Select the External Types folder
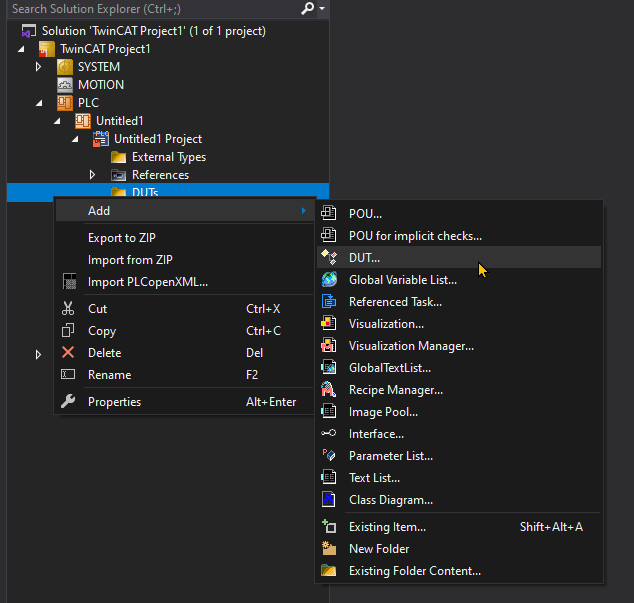Image resolution: width=634 pixels, height=603 pixels. [169, 157]
